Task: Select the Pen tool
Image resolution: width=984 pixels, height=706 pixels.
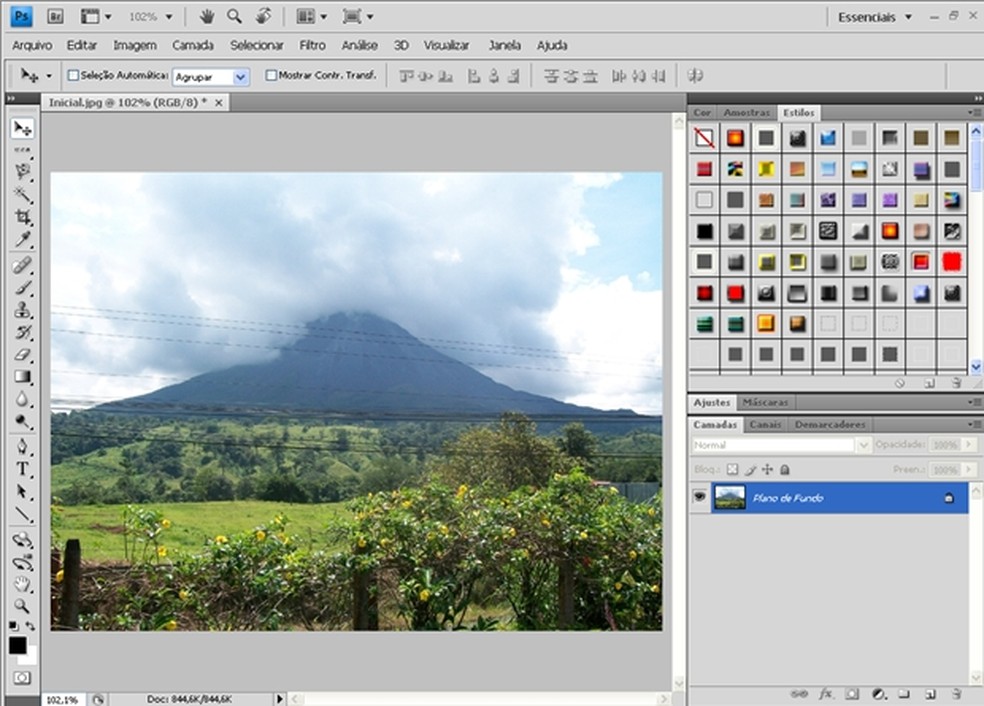Action: (22, 446)
